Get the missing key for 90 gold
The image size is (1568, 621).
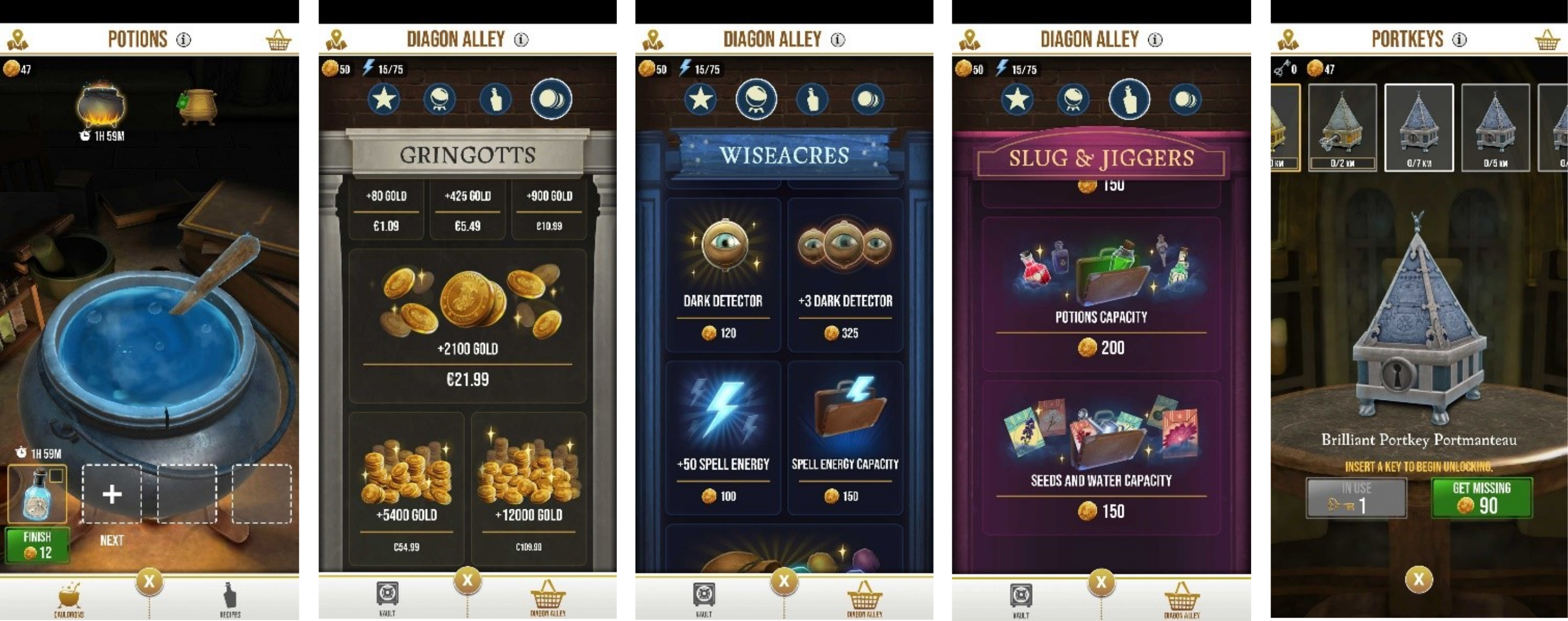[x=1482, y=498]
